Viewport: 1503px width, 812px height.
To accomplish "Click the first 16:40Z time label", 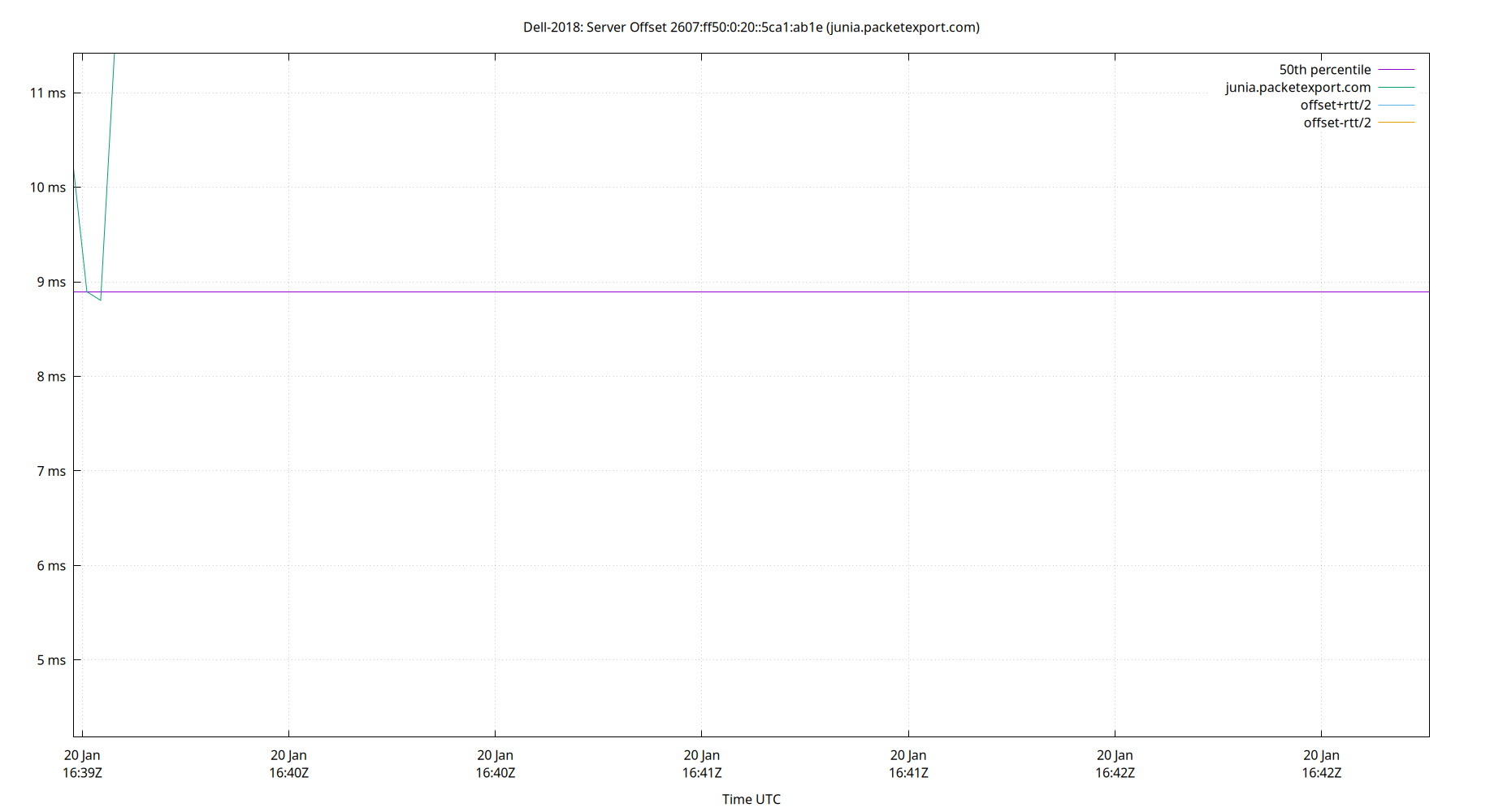I will click(289, 773).
